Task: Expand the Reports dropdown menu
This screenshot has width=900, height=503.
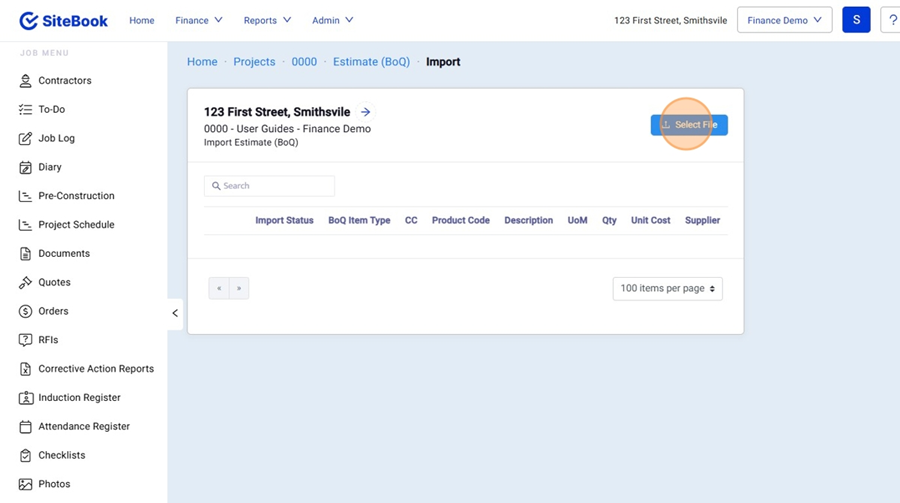Action: (x=267, y=20)
